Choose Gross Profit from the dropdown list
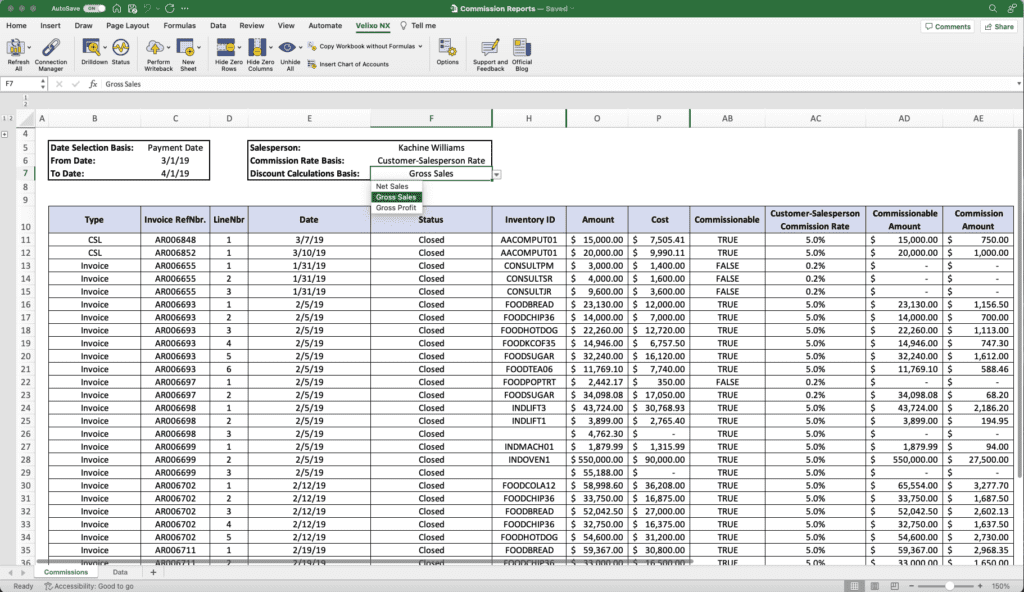1024x592 pixels. (x=397, y=208)
